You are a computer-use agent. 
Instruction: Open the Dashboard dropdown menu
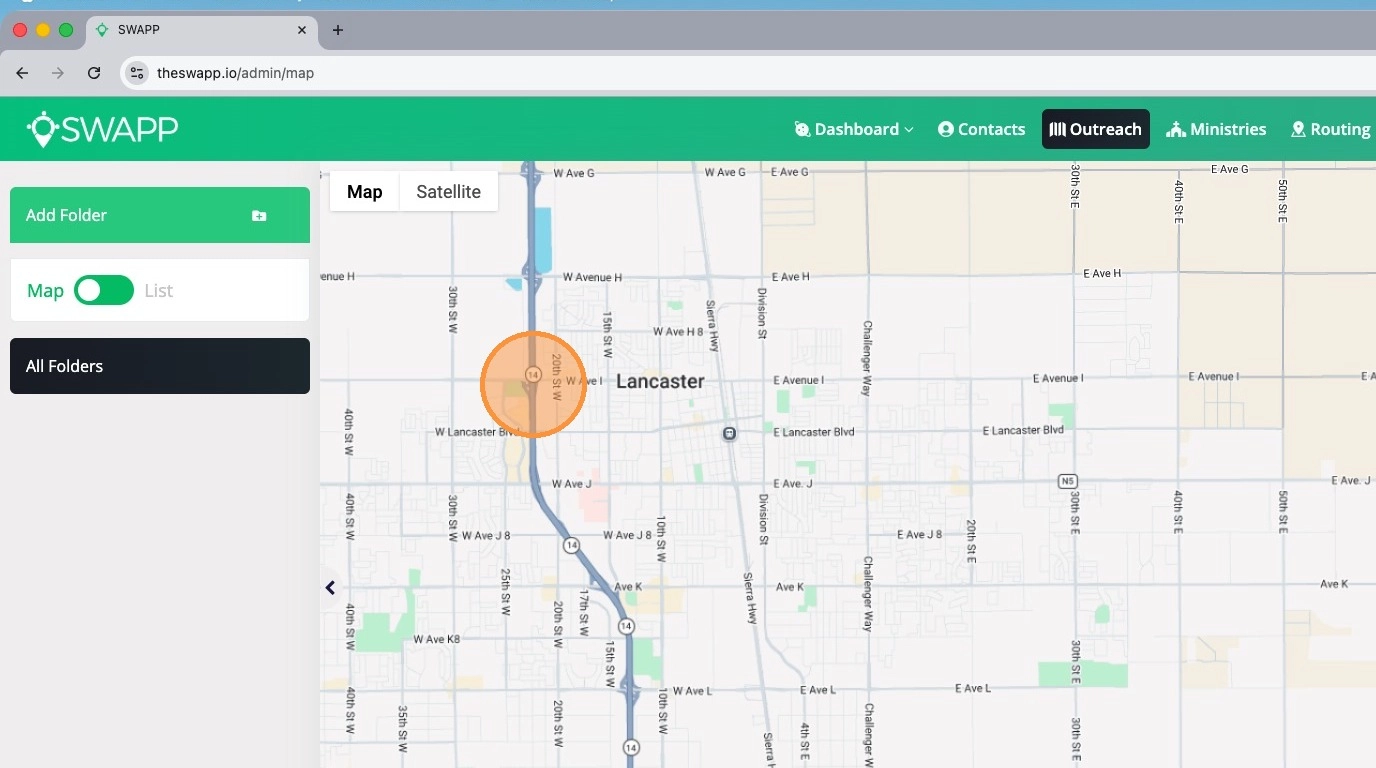(x=854, y=129)
